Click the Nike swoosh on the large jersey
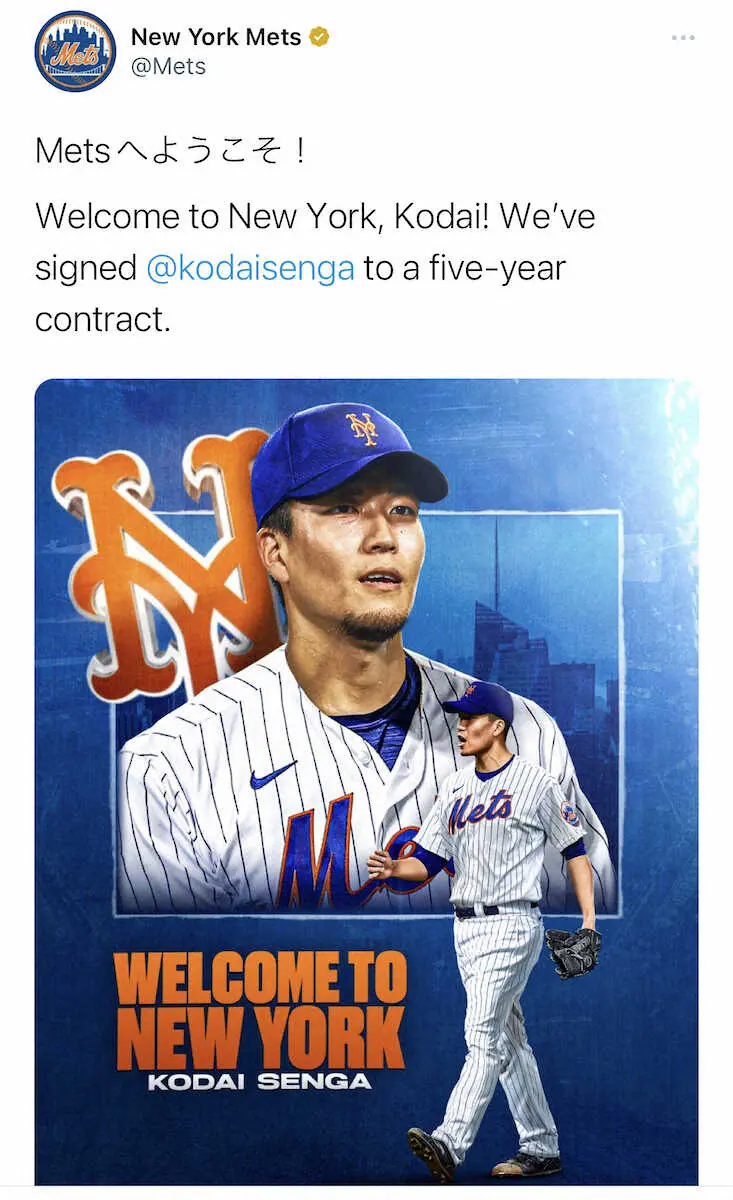 [272, 773]
